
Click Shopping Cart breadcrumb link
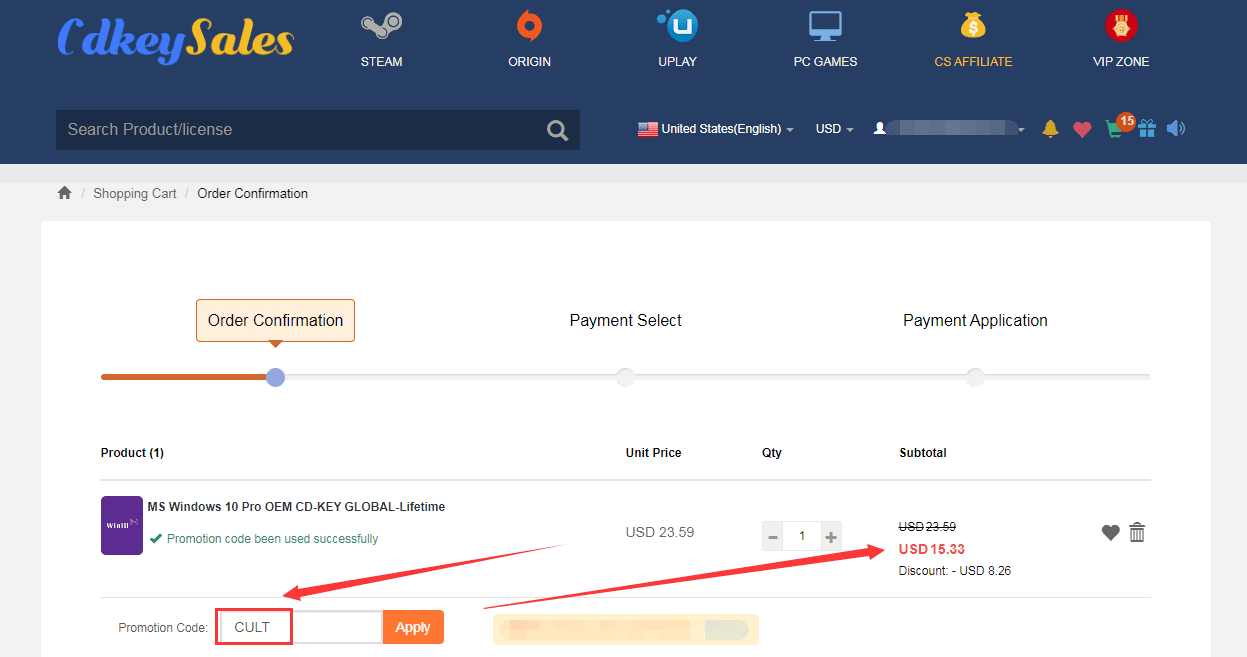pos(135,194)
